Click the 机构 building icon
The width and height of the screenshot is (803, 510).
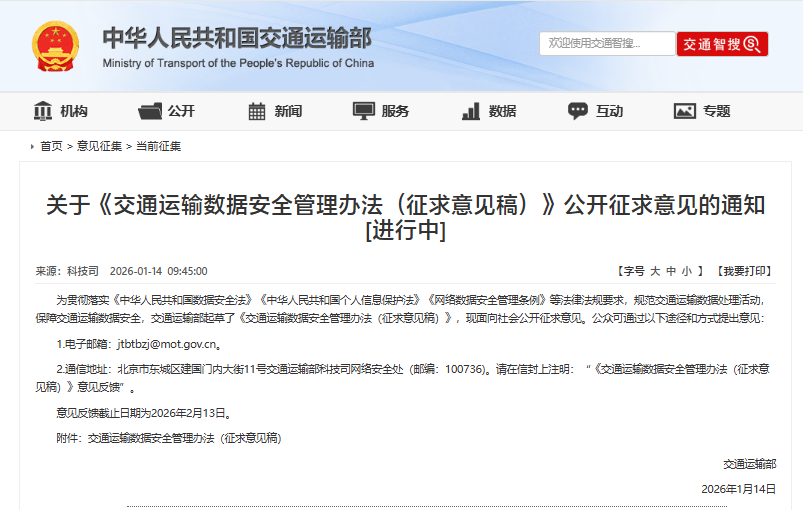(x=43, y=111)
